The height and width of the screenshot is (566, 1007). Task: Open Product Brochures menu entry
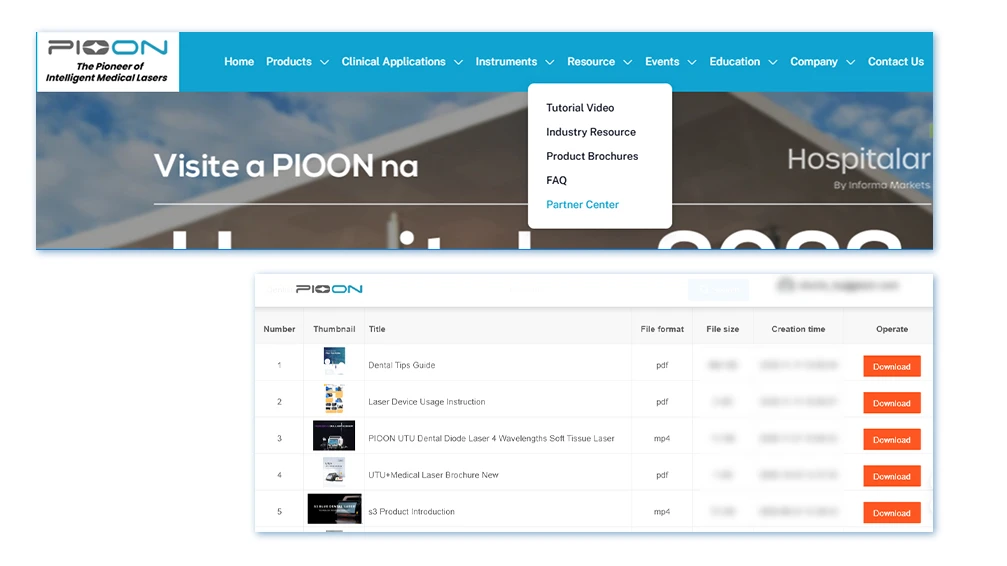591,156
